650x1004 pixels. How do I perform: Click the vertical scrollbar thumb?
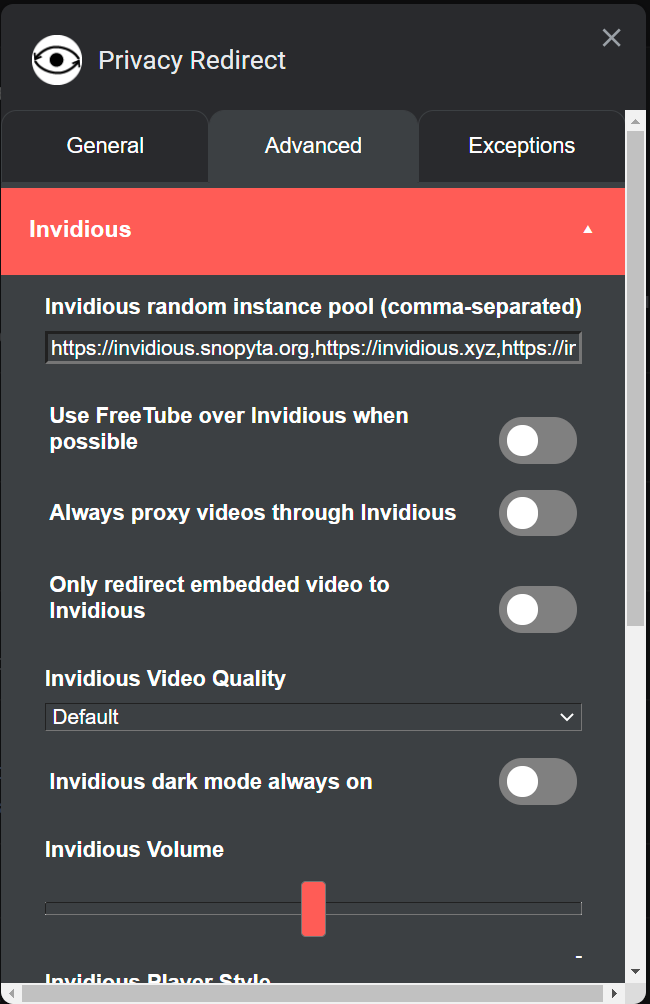pyautogui.click(x=635, y=380)
